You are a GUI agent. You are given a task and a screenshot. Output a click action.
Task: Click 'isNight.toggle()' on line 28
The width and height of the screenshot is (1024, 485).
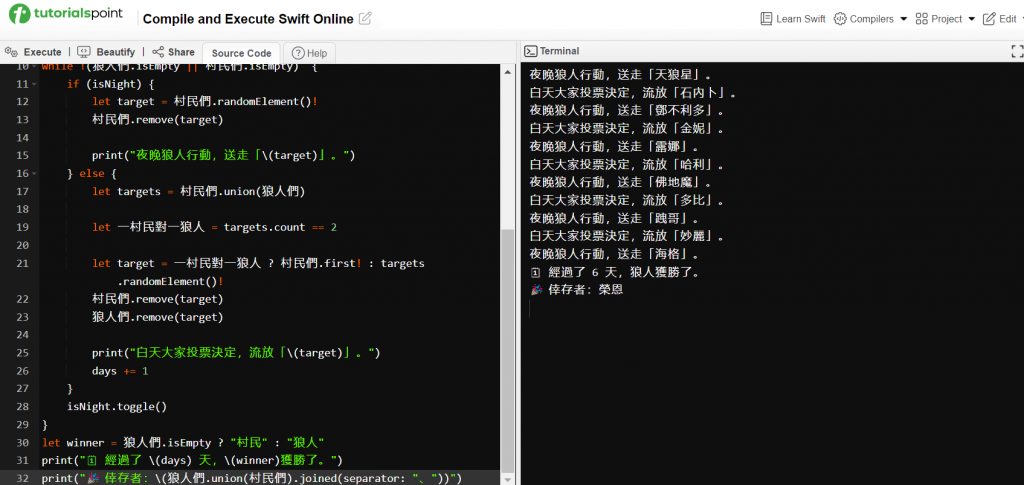point(117,407)
